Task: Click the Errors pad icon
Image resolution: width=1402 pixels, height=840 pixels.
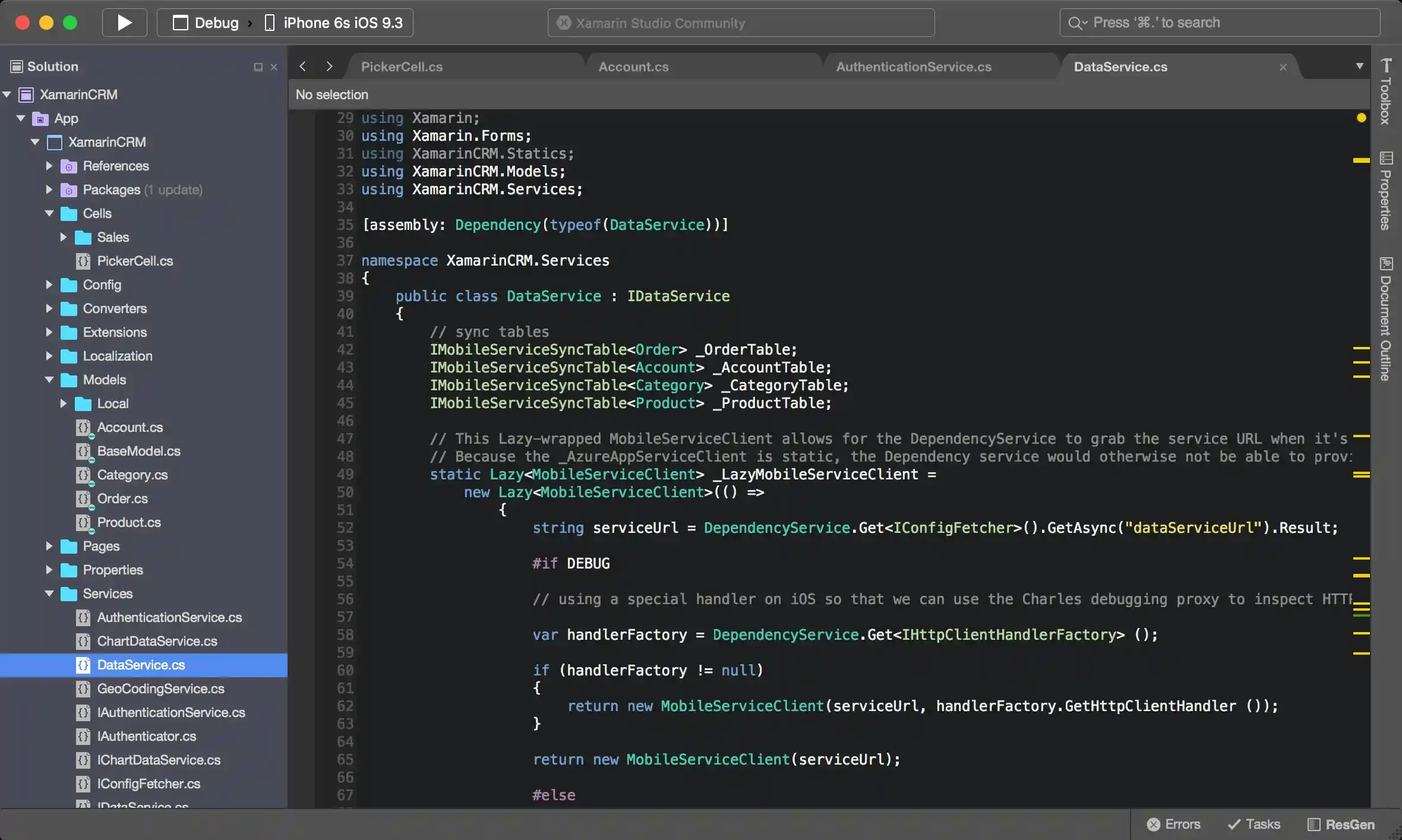Action: tap(1153, 824)
